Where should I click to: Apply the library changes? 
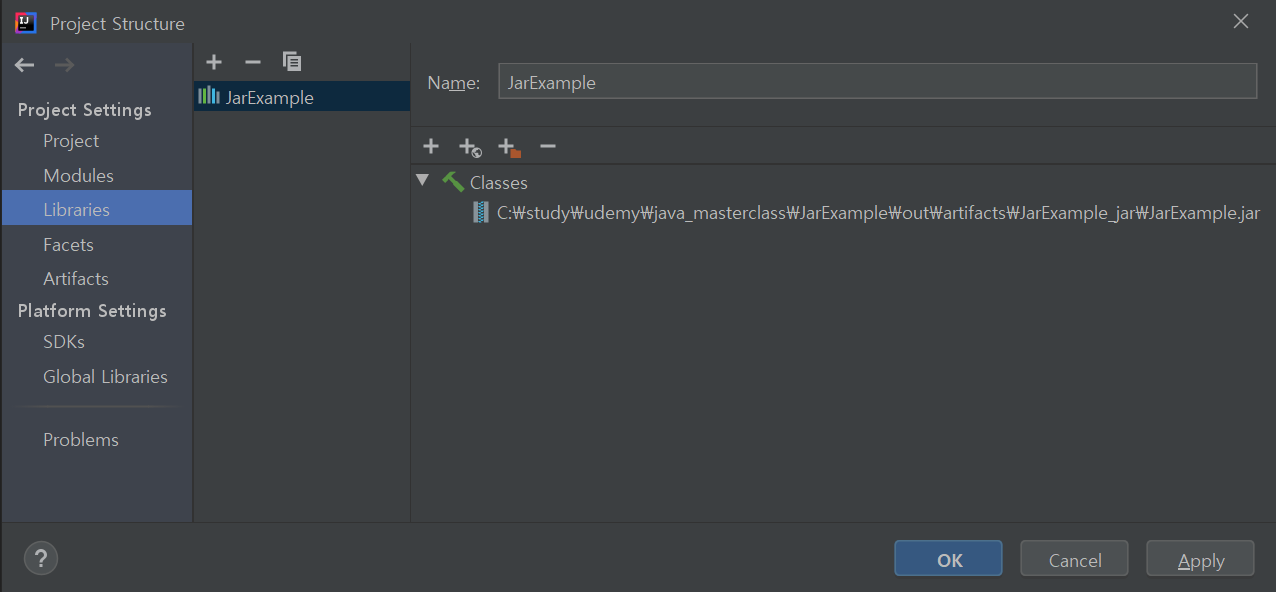(1199, 558)
